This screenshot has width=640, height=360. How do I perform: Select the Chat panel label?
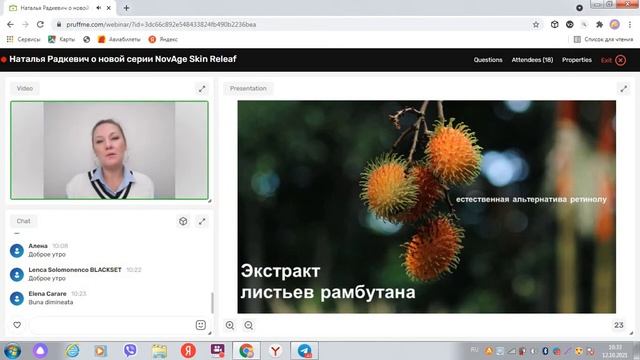tap(24, 221)
